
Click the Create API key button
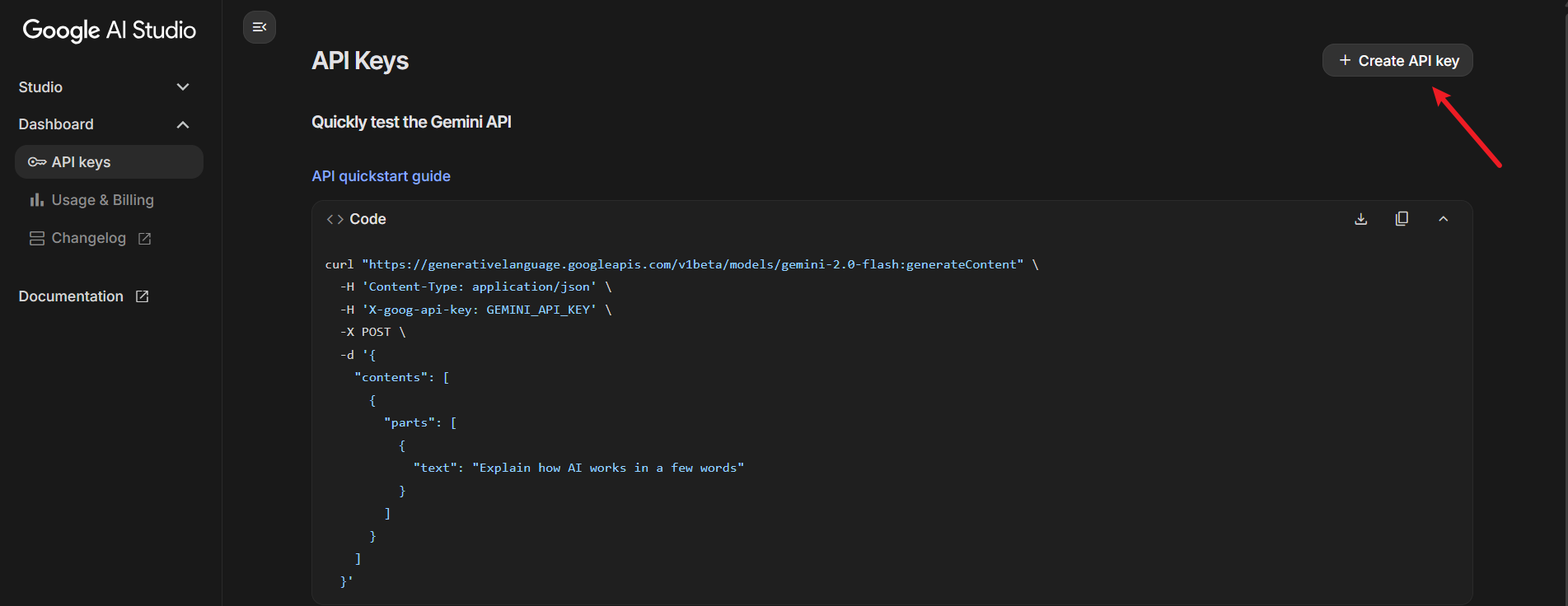tap(1397, 60)
